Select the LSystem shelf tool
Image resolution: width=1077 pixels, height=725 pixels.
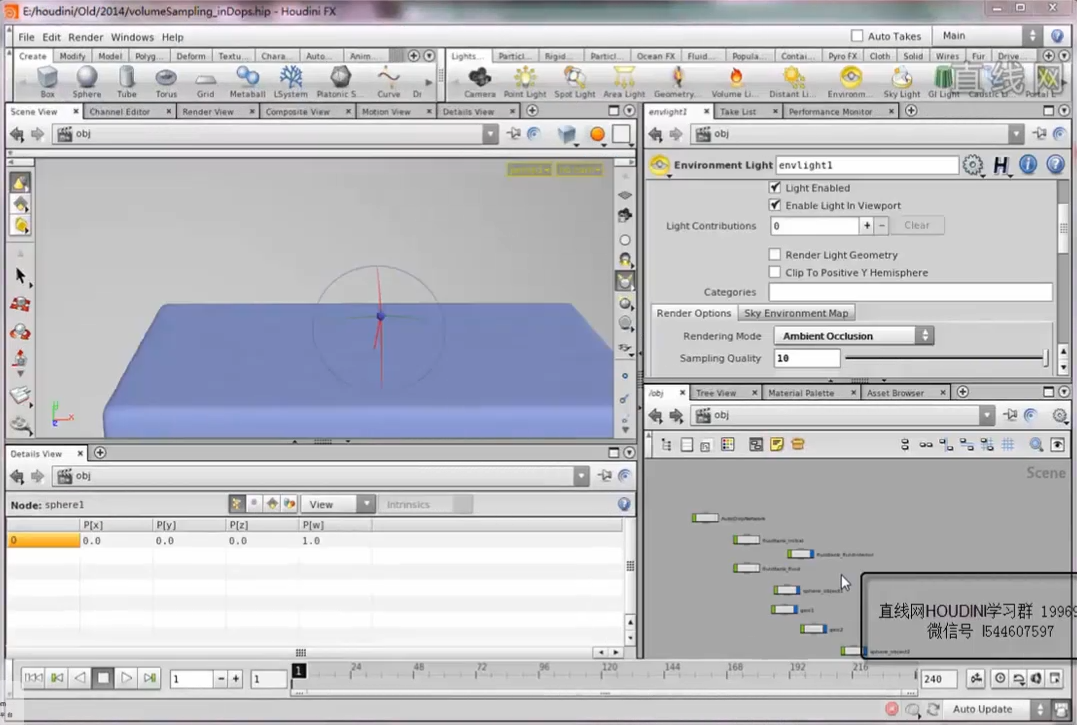click(291, 82)
